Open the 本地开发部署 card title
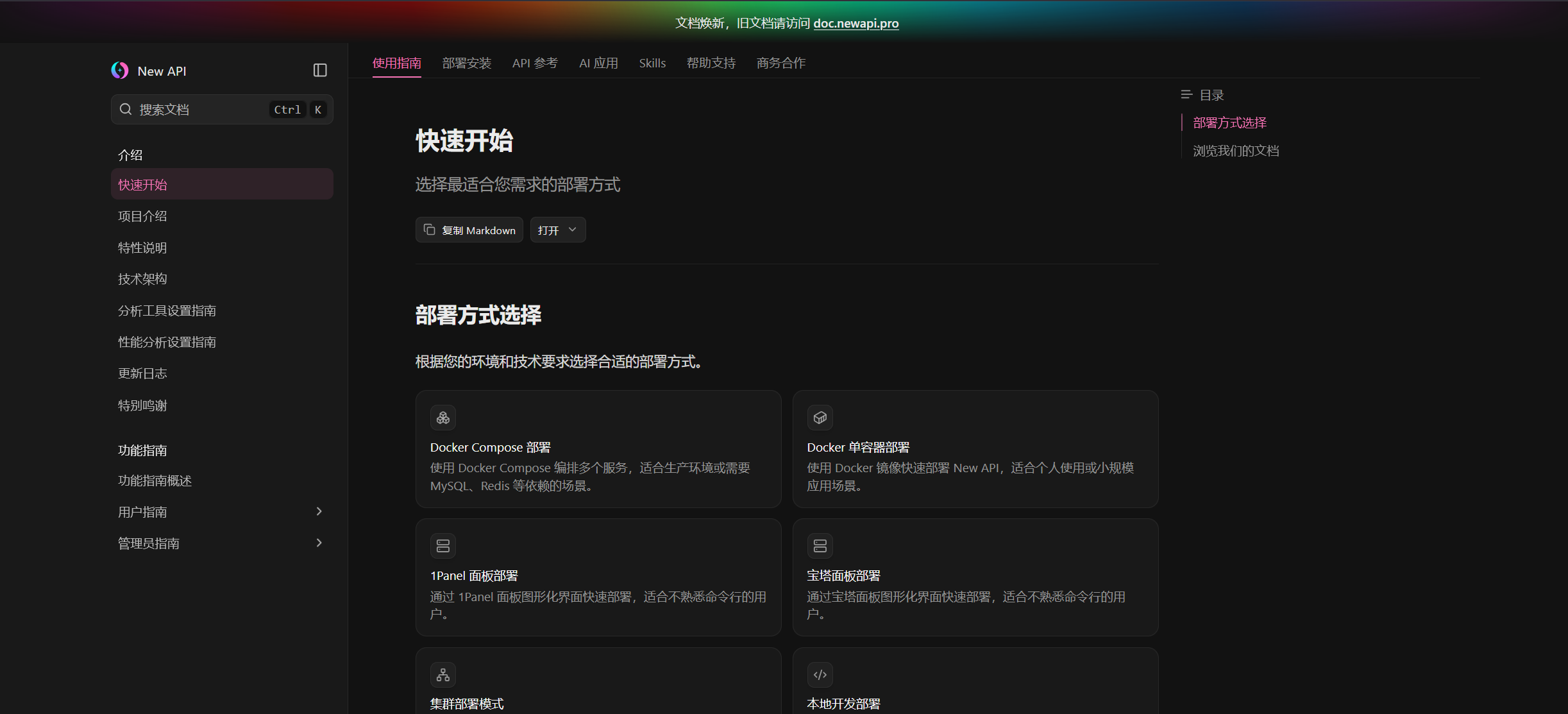Viewport: 1568px width, 714px height. [843, 704]
